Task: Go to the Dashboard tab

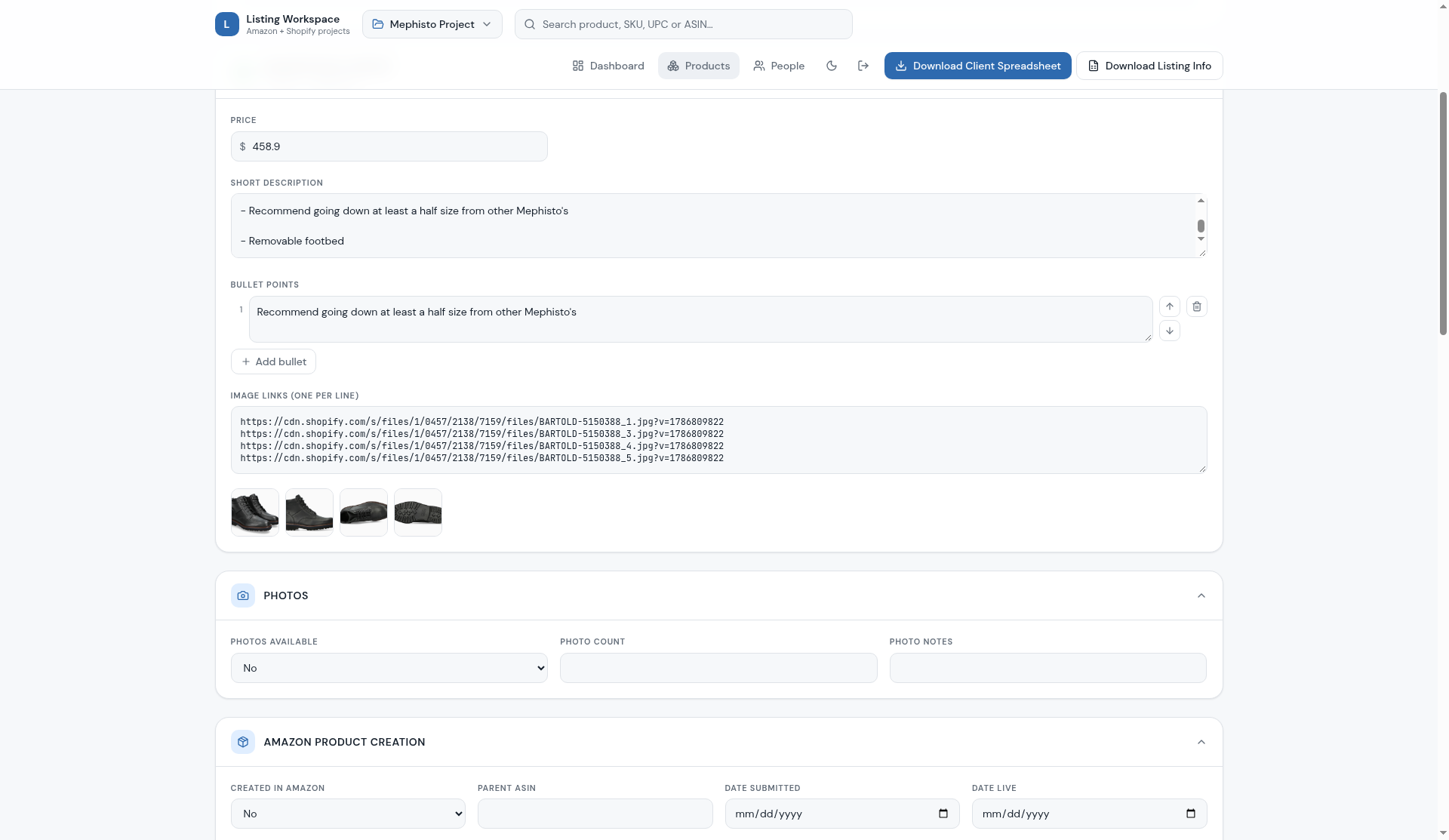Action: (608, 66)
